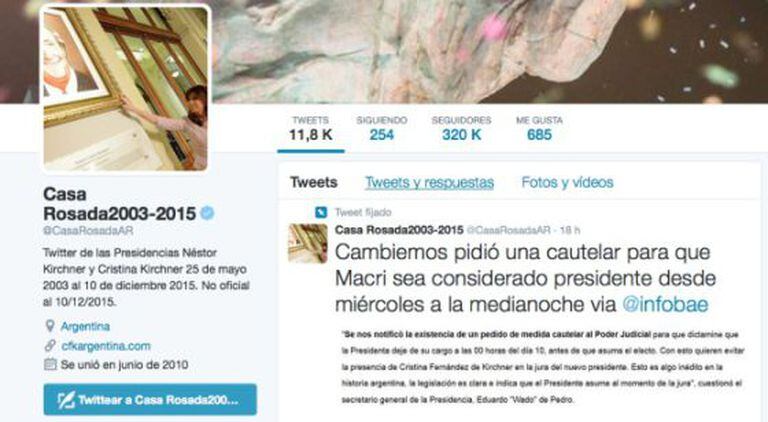Image resolution: width=768 pixels, height=422 pixels.
Task: Click Twittear a Casa Rosada200... button
Action: coord(150,399)
